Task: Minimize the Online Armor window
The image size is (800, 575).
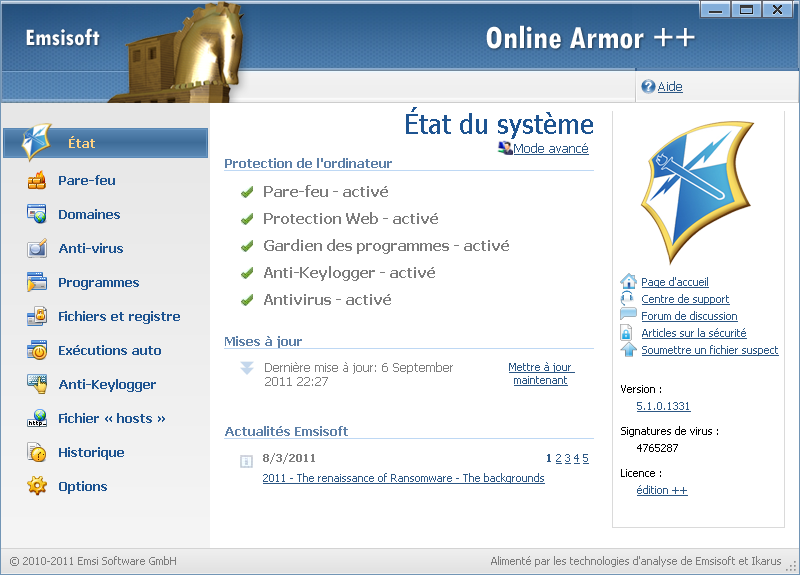Action: click(x=715, y=9)
